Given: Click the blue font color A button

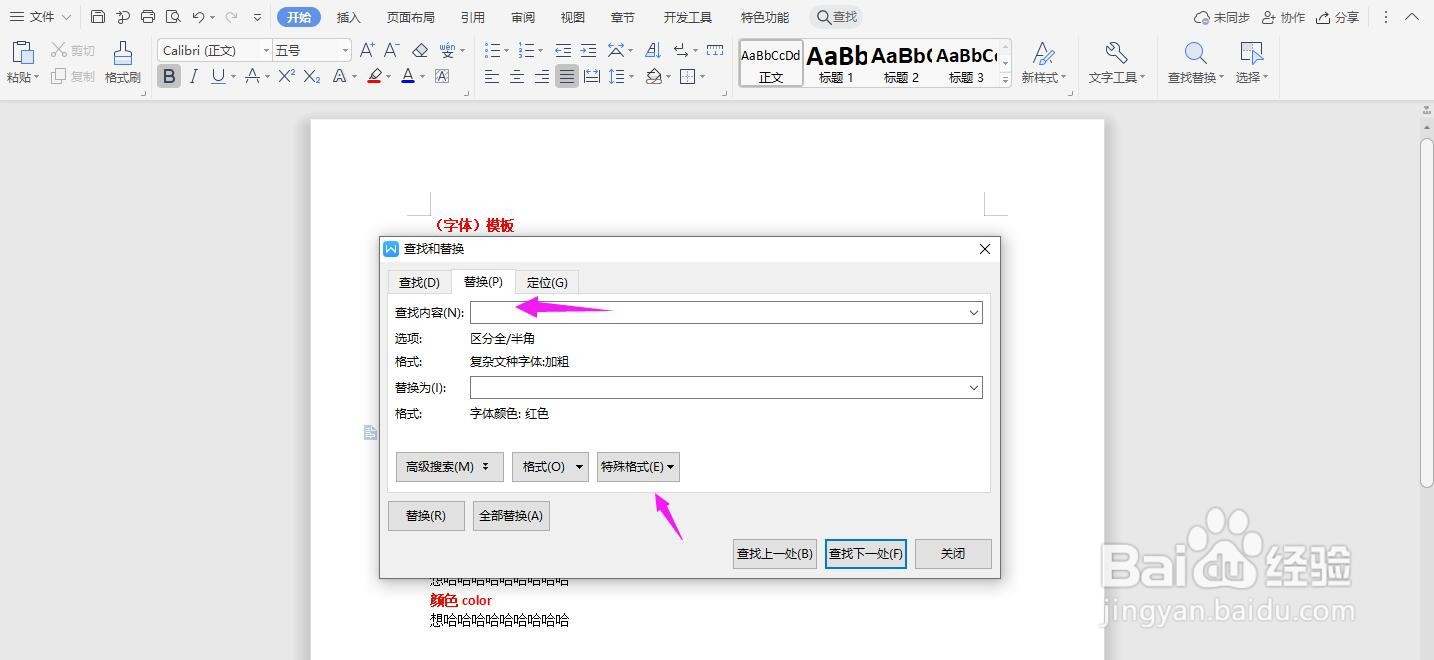Looking at the screenshot, I should pos(407,76).
